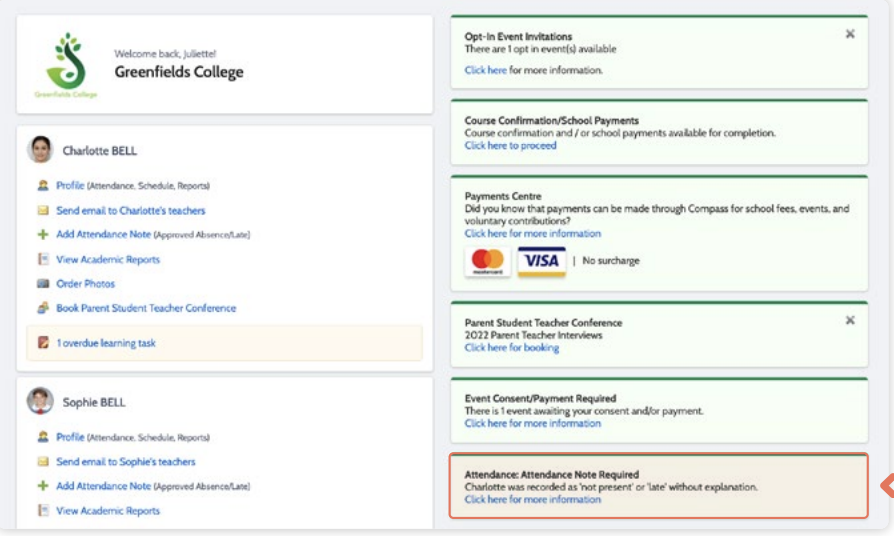Click 'Click here to proceed' for course confirmation
Viewport: 894px width, 536px height.
[510, 145]
